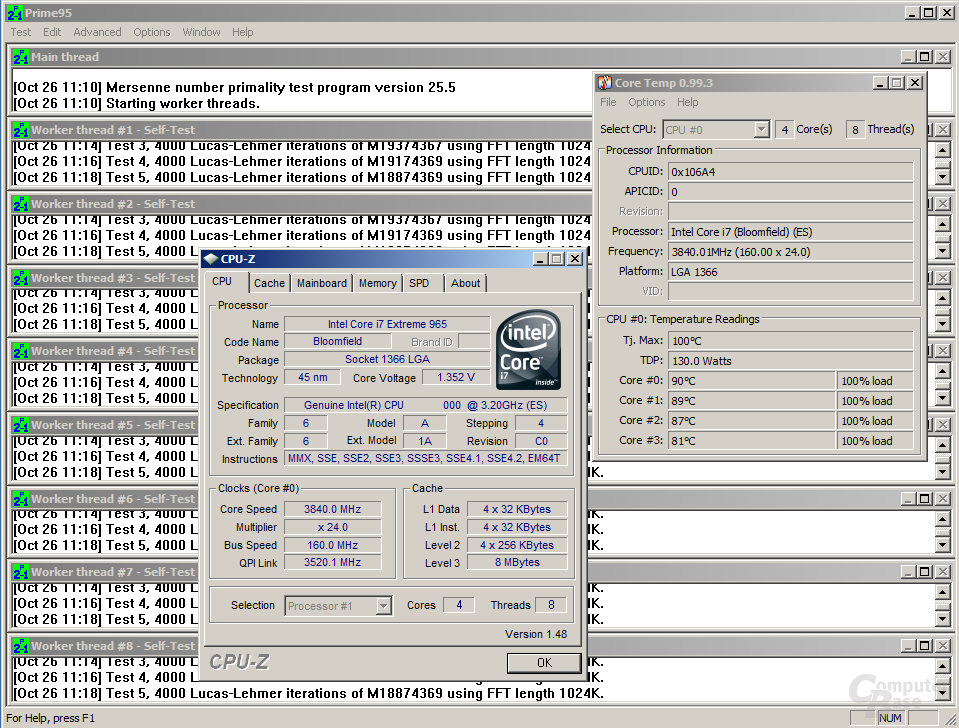Click the Platform field LGA 1366
The height and width of the screenshot is (728, 959).
pos(791,272)
